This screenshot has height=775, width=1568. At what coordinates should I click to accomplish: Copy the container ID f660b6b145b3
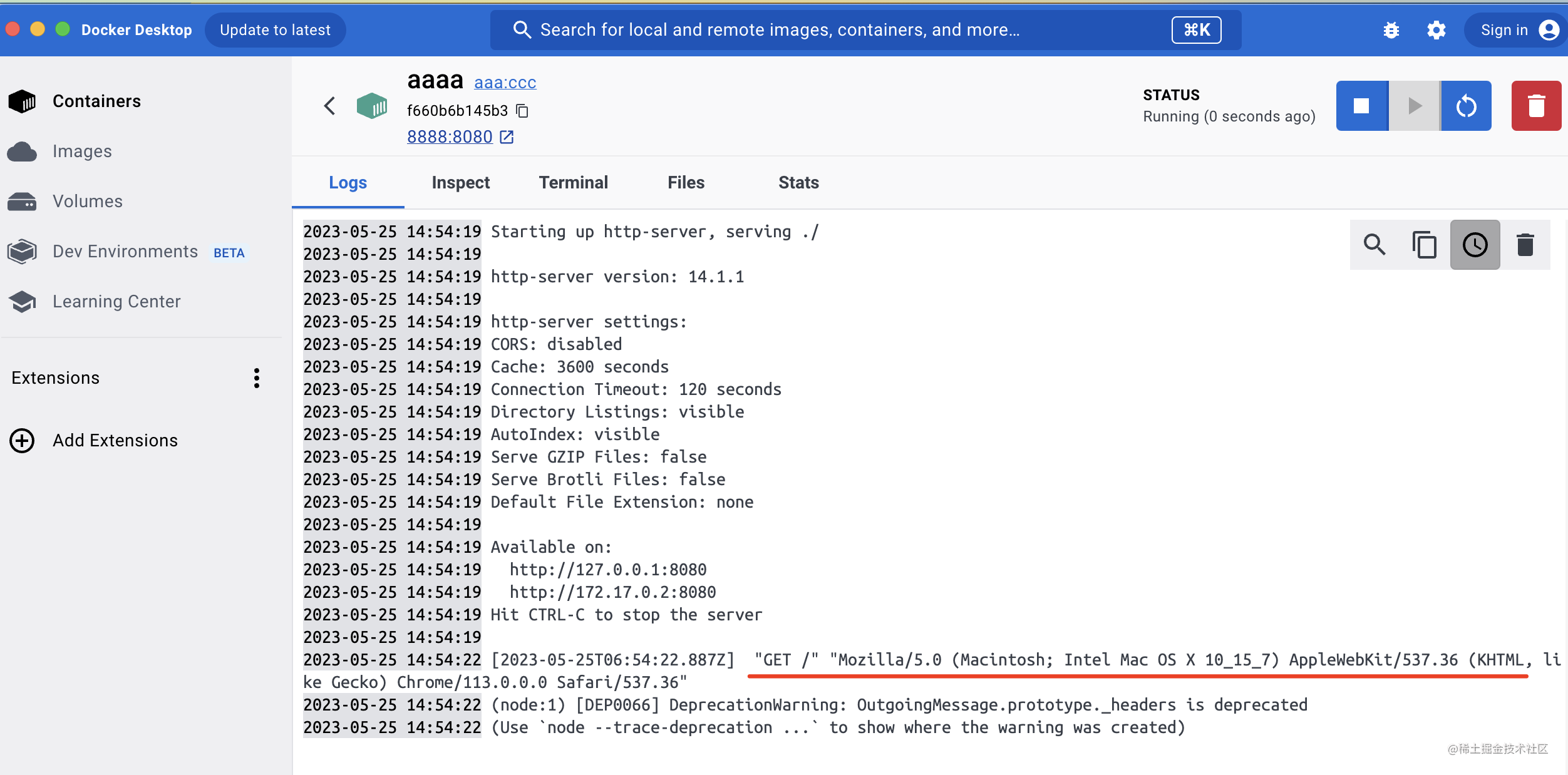tap(522, 111)
